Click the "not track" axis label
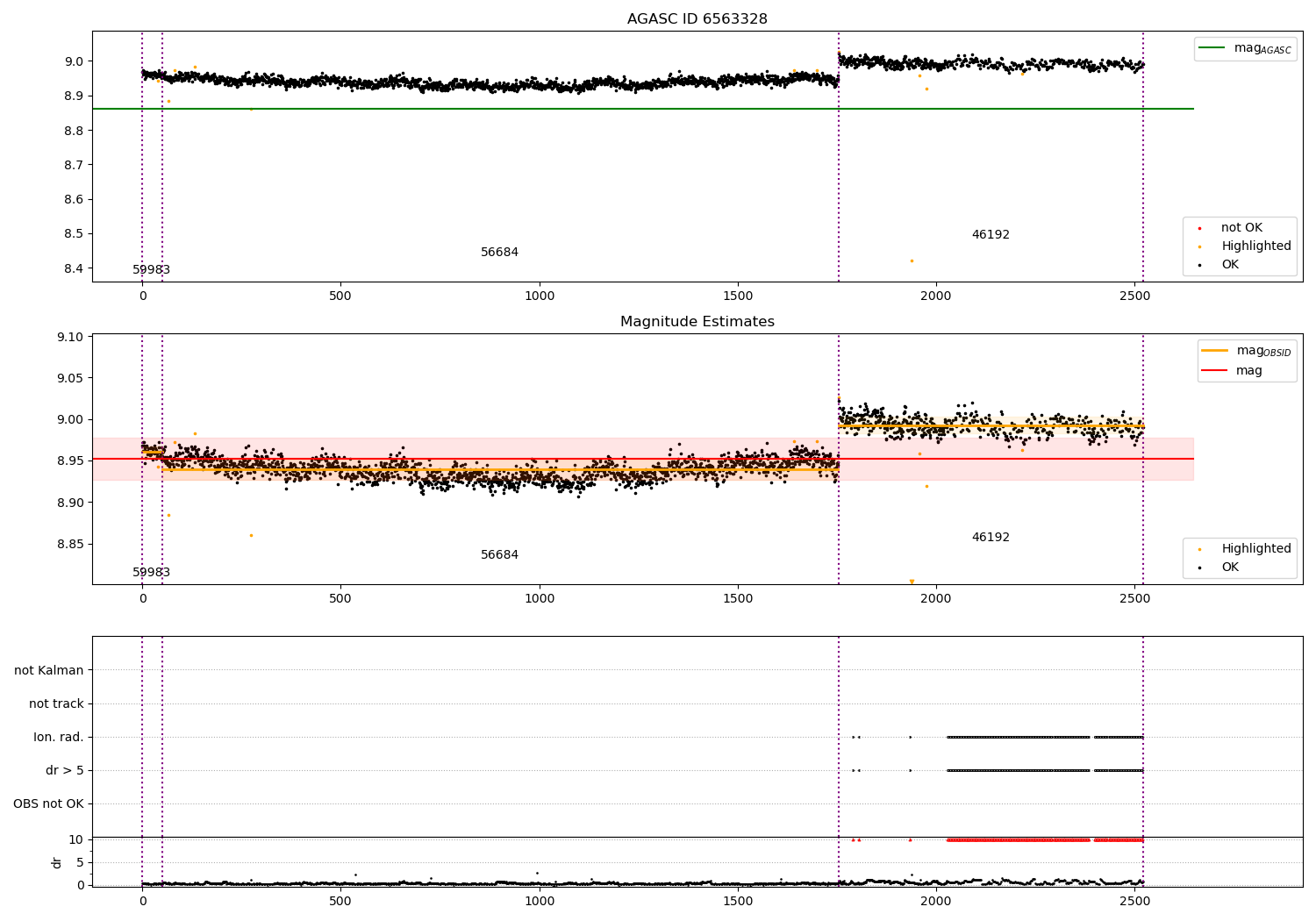 tap(56, 703)
